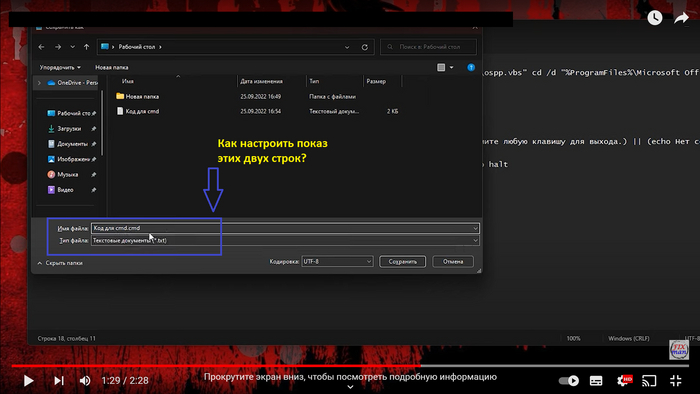
Task: Refresh the folder view
Action: tap(365, 47)
